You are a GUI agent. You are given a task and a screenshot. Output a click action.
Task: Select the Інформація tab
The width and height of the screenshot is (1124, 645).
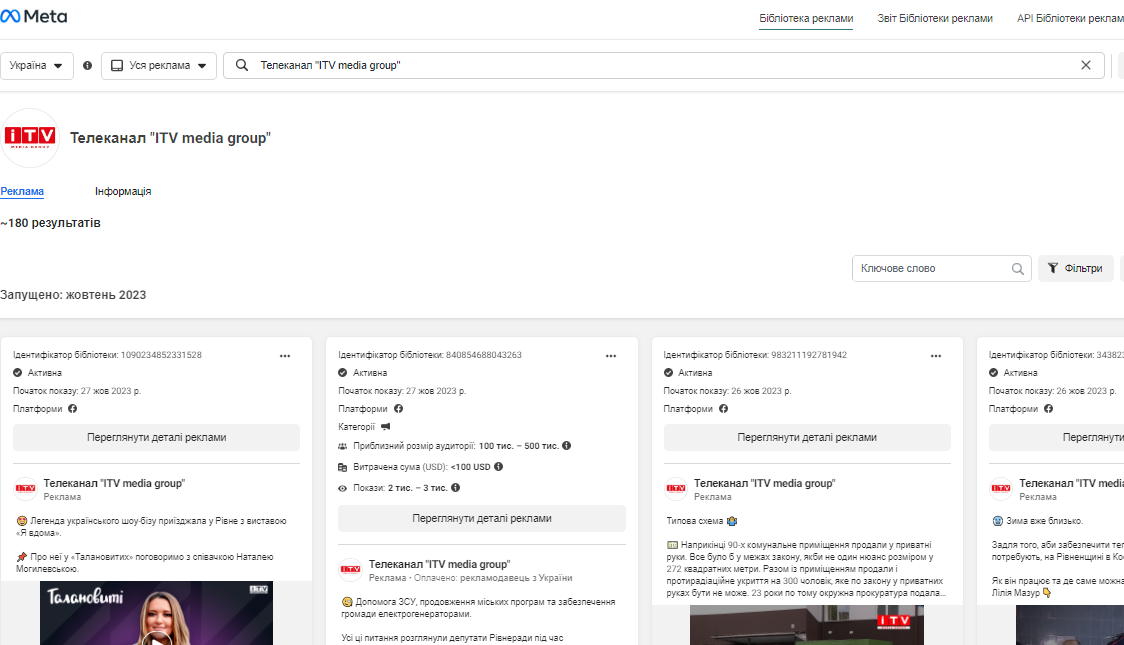coord(123,191)
